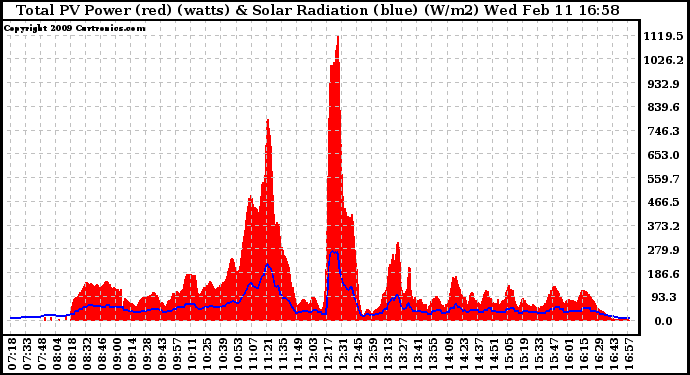The image size is (690, 375).
Task: Click the y-axis value 186.6
Action: point(664,274)
